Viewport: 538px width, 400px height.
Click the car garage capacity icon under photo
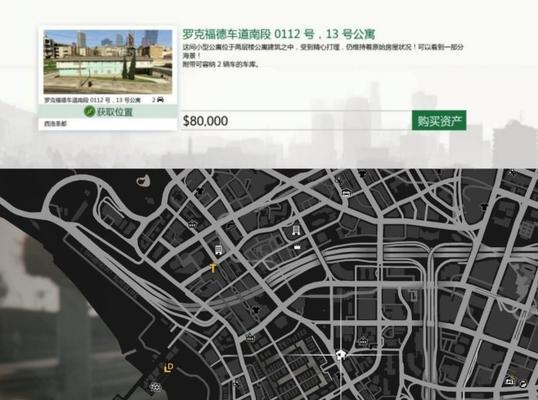click(x=160, y=100)
